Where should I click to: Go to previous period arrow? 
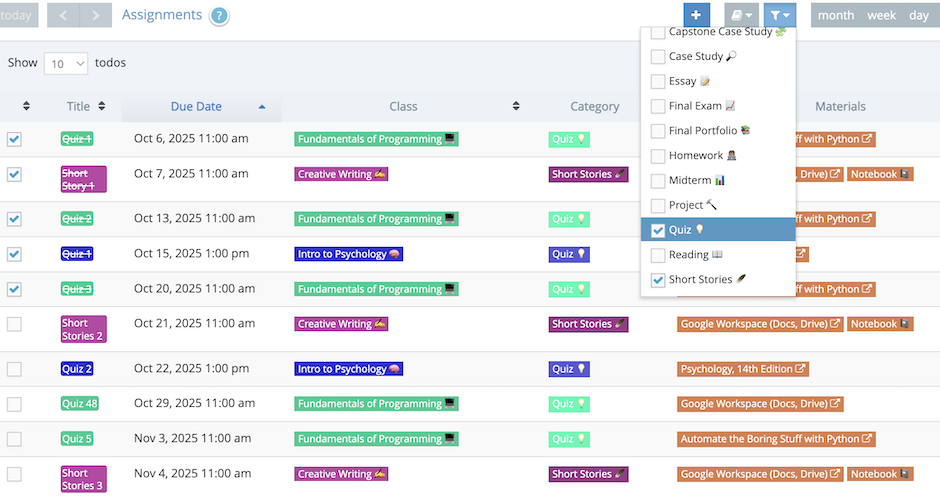tap(63, 15)
